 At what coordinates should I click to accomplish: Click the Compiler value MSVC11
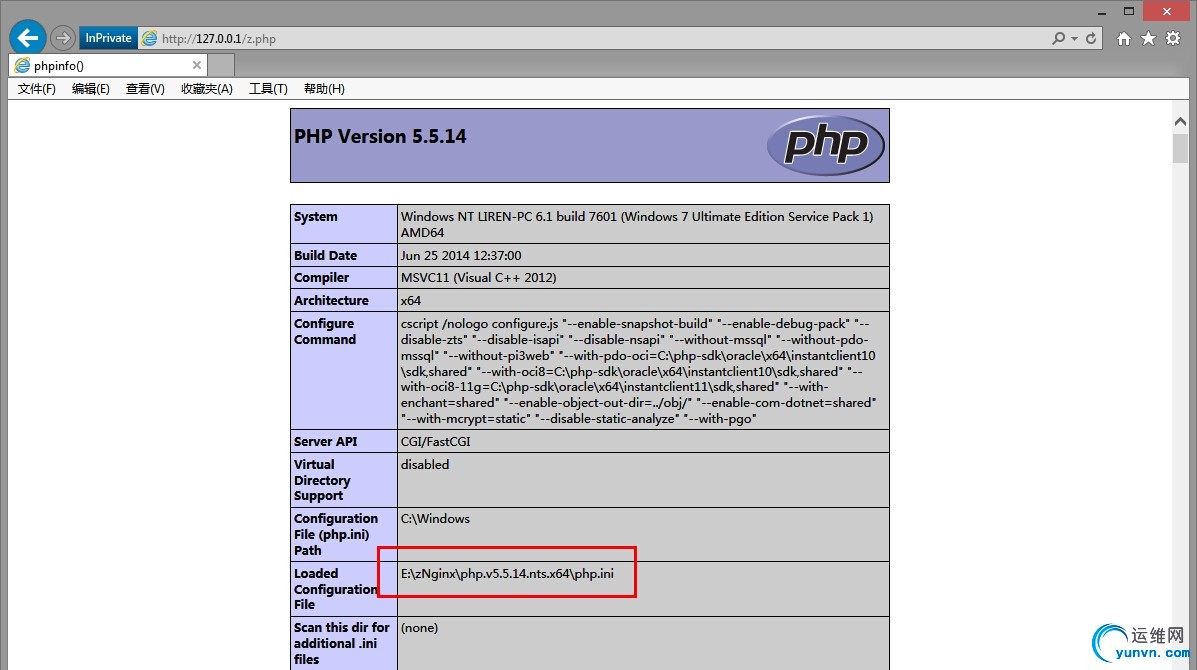click(479, 278)
